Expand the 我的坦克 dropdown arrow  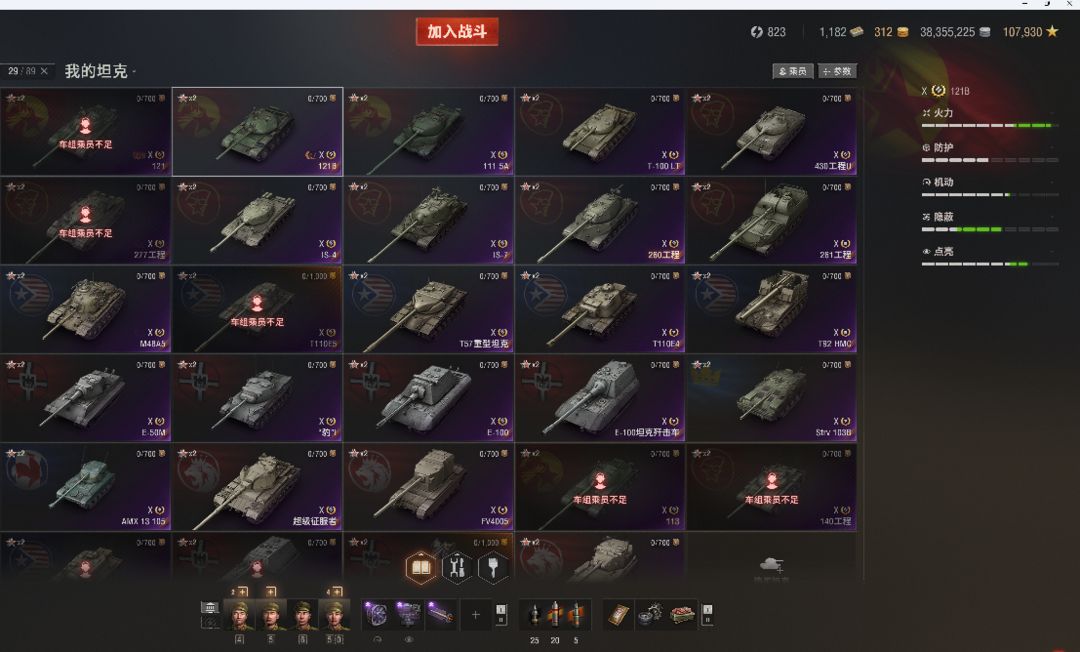134,72
